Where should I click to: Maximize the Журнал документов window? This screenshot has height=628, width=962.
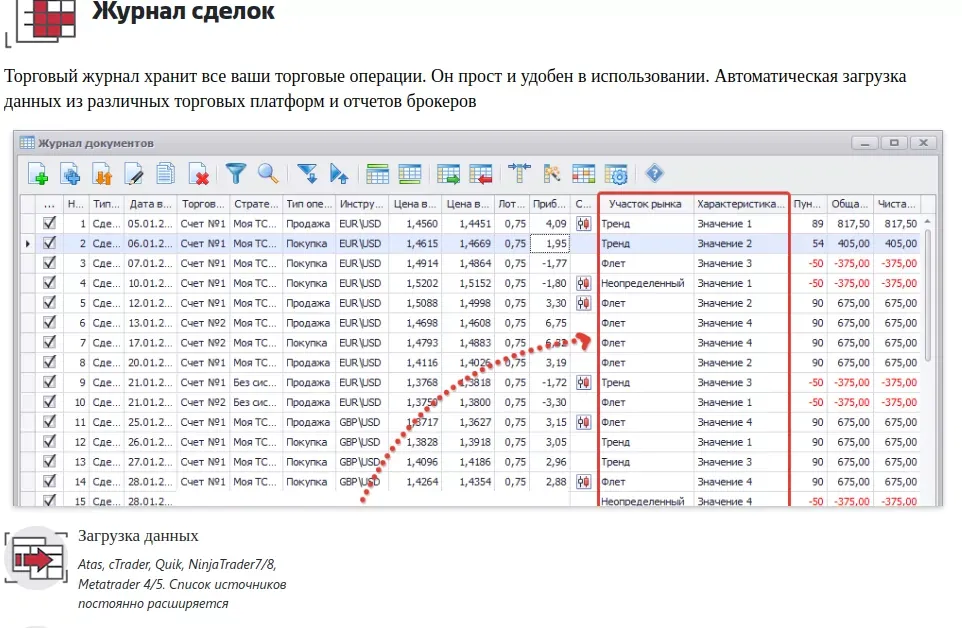[x=894, y=143]
